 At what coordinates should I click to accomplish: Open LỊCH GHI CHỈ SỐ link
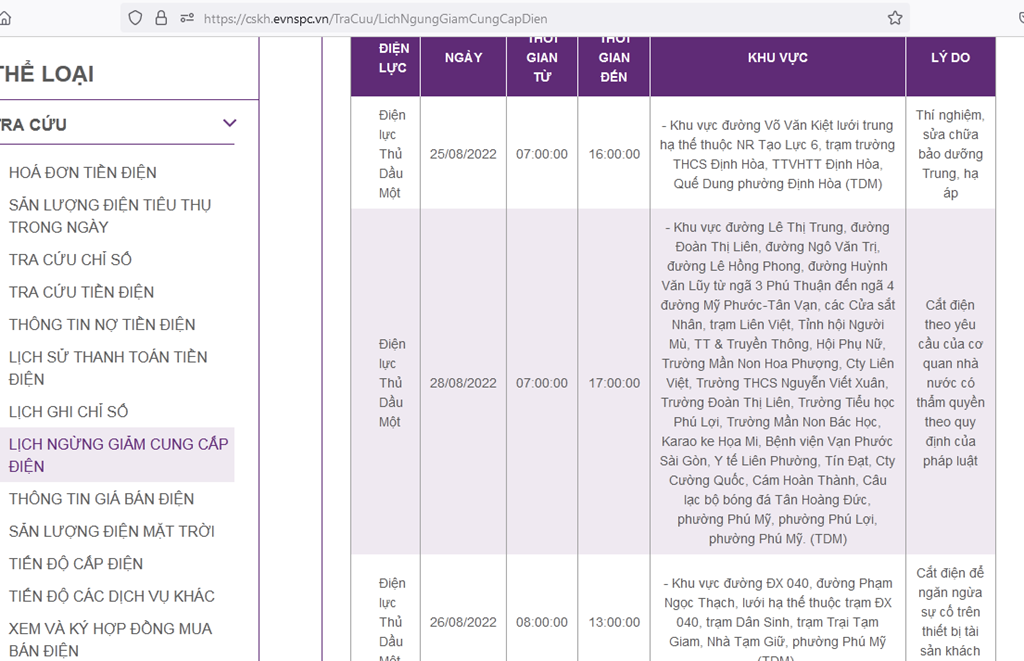point(68,411)
